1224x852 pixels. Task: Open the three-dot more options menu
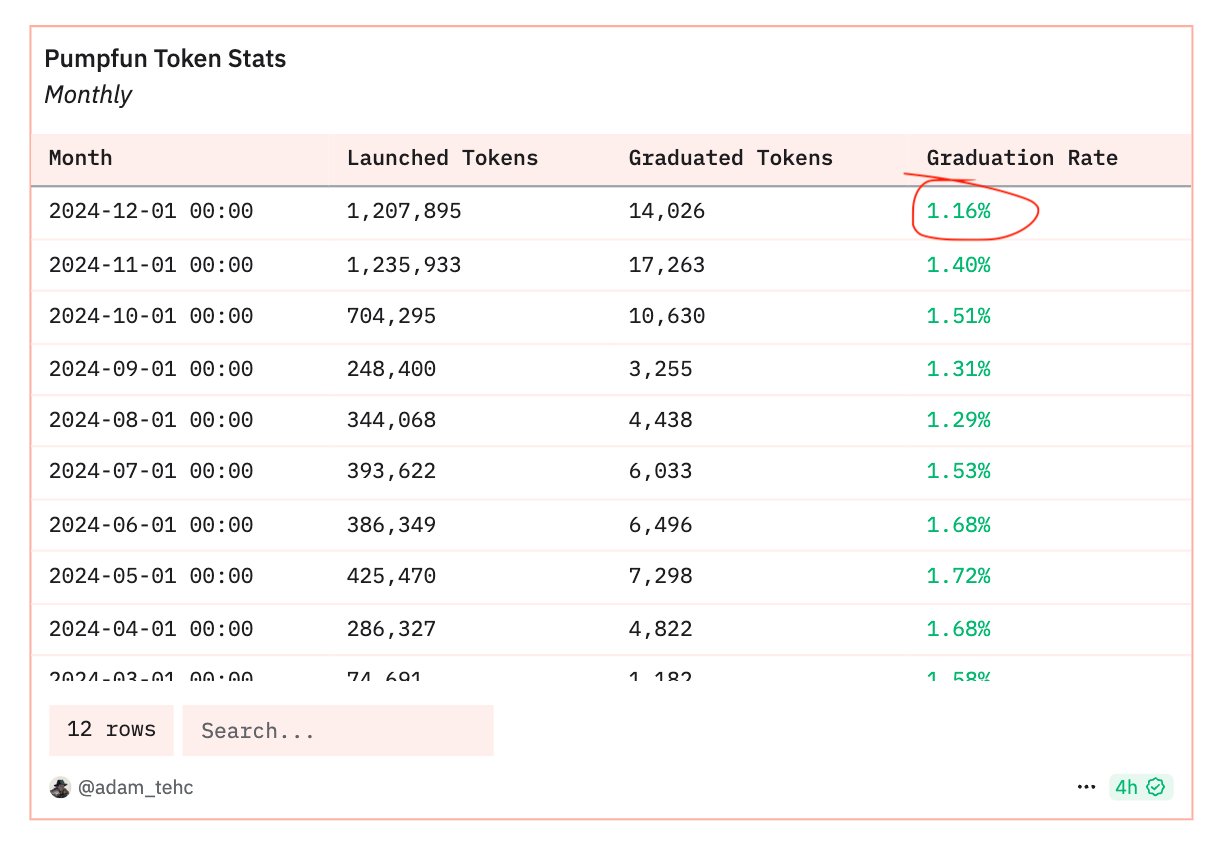(x=1086, y=787)
